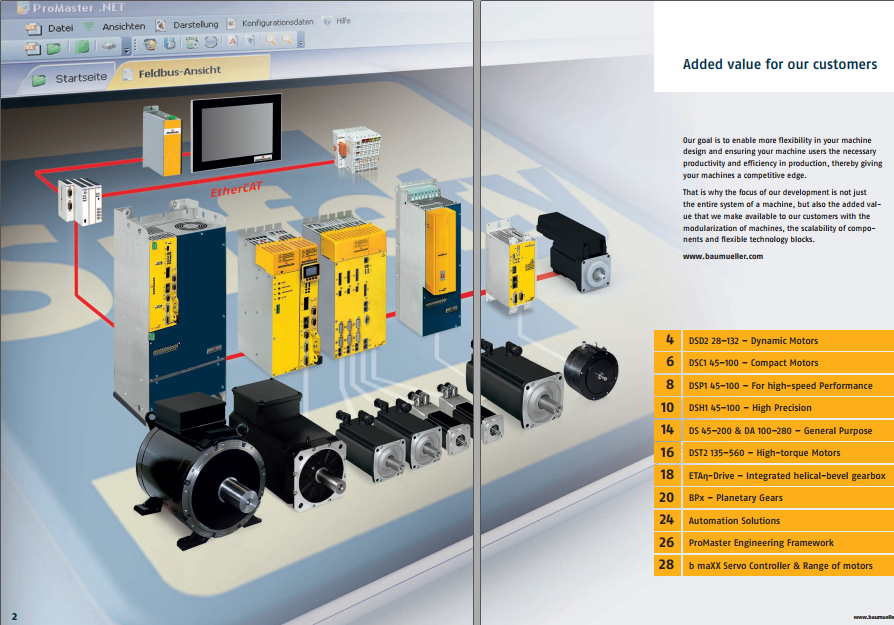Click 'DS 45–200 & DA 100–280 – General Purpose'
Screen dimensions: 894x625
[774, 431]
